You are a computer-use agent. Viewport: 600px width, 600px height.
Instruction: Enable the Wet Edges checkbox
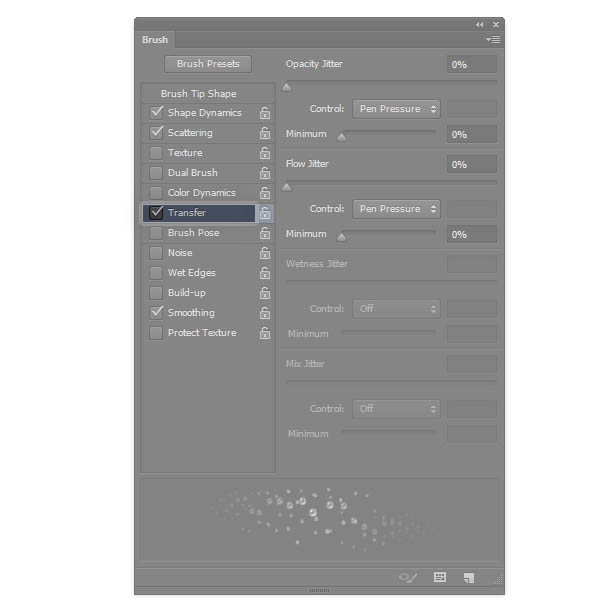click(156, 273)
